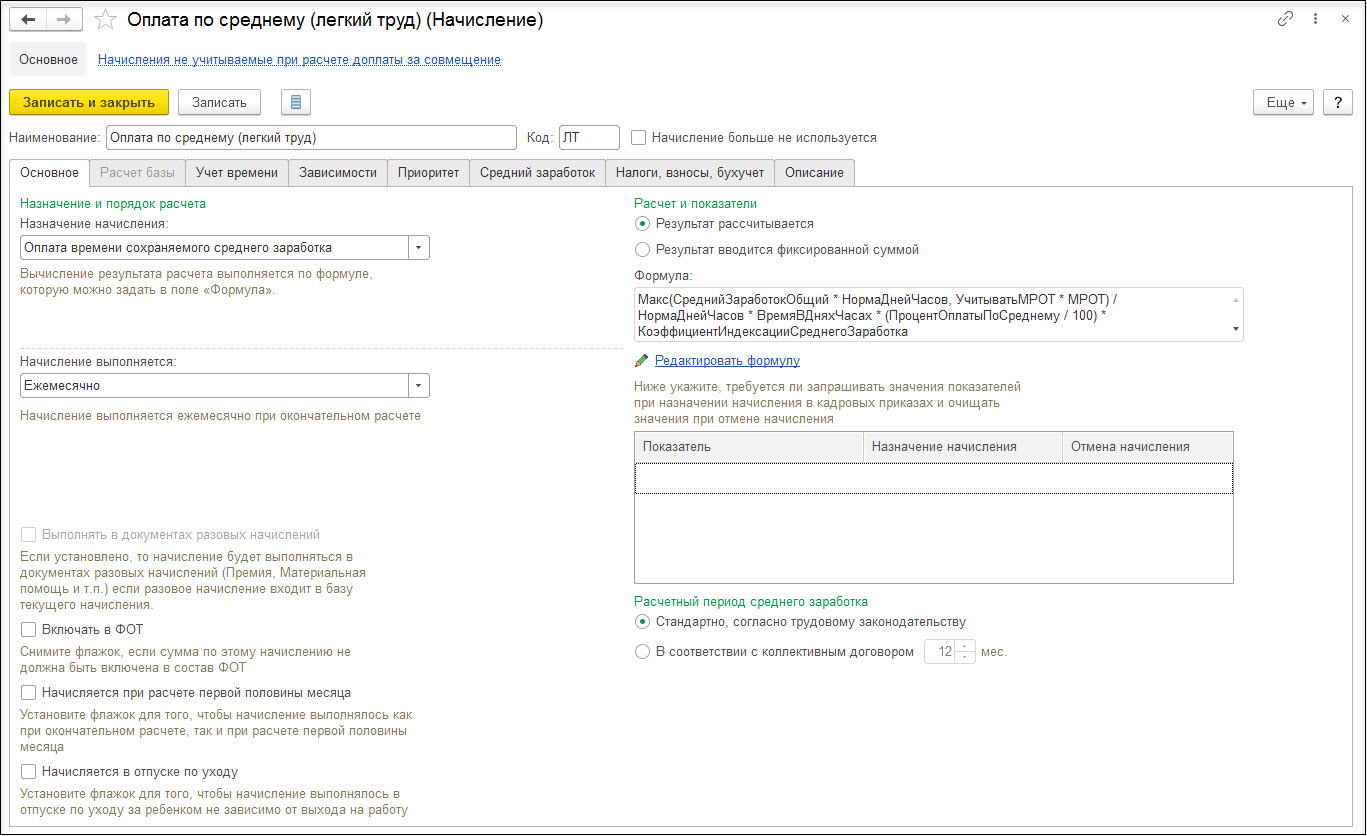The image size is (1367, 836).
Task: Enable Начисляется в отпуске по уходу checkbox
Action: (28, 772)
